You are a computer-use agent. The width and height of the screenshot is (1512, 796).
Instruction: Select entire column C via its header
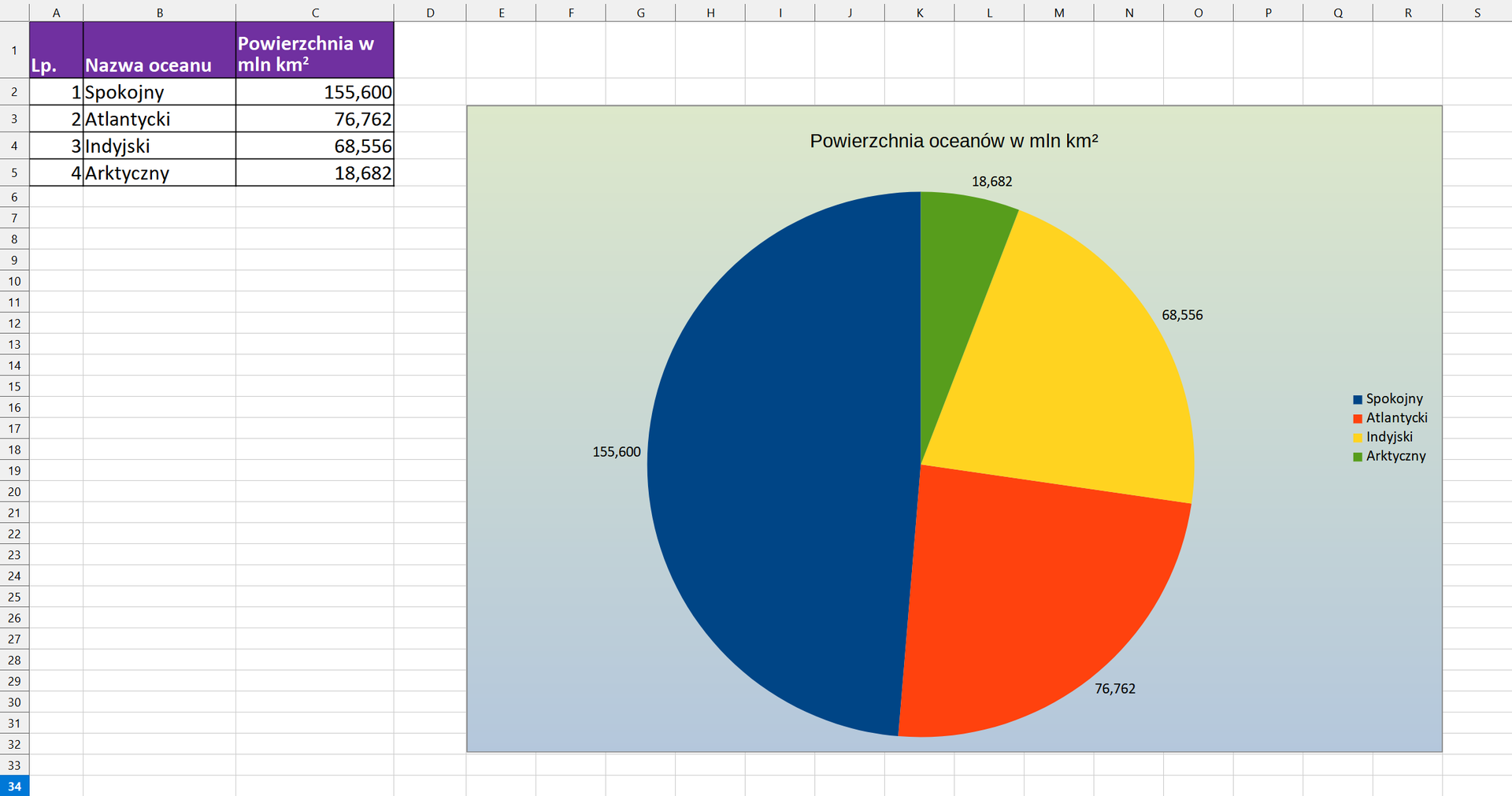pyautogui.click(x=314, y=13)
